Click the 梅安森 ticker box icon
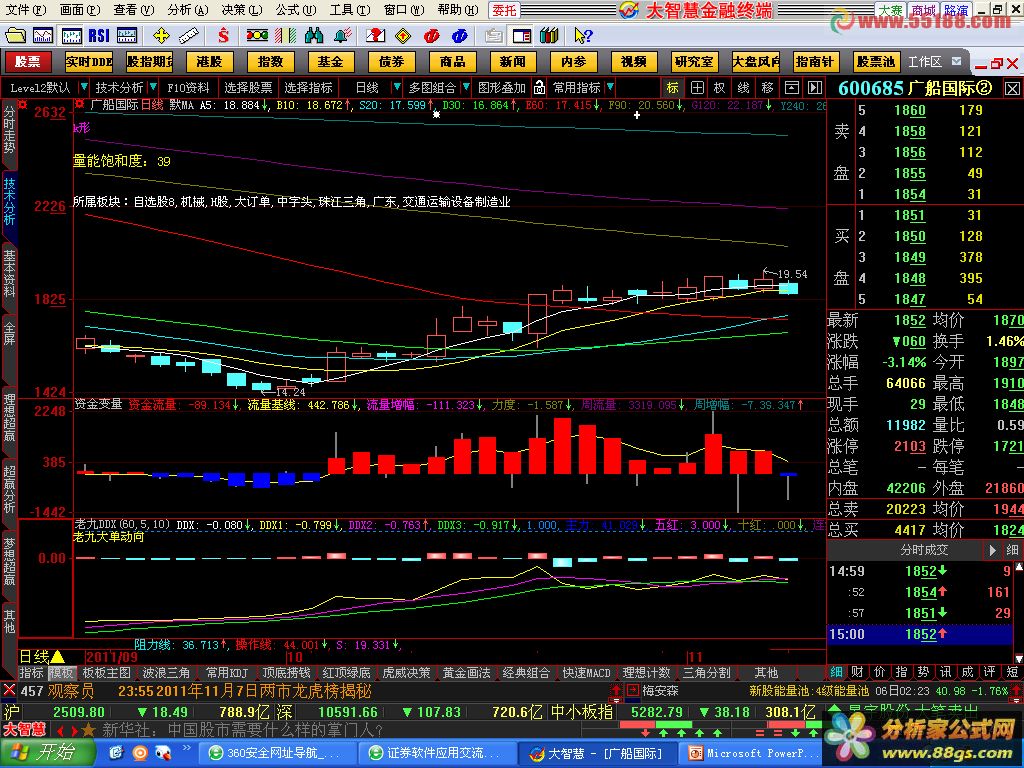This screenshot has height=768, width=1024. [632, 690]
